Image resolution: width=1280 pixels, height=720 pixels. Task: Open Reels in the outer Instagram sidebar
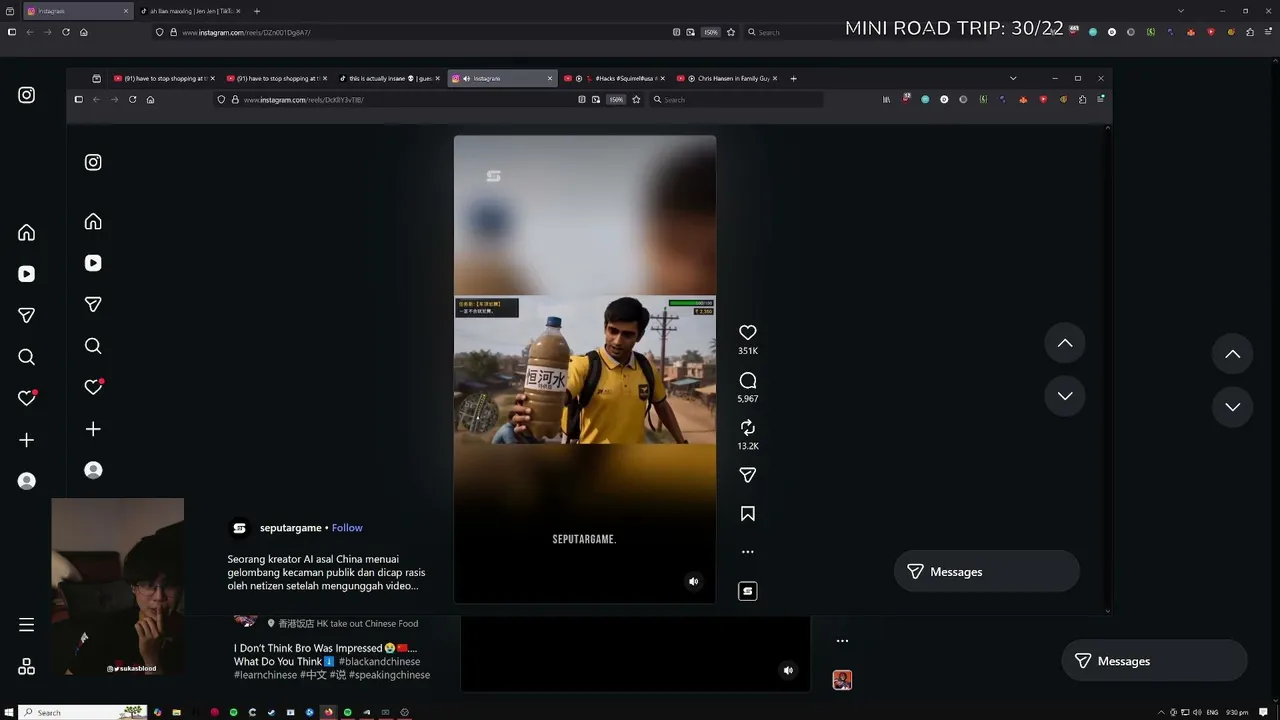pyautogui.click(x=27, y=274)
